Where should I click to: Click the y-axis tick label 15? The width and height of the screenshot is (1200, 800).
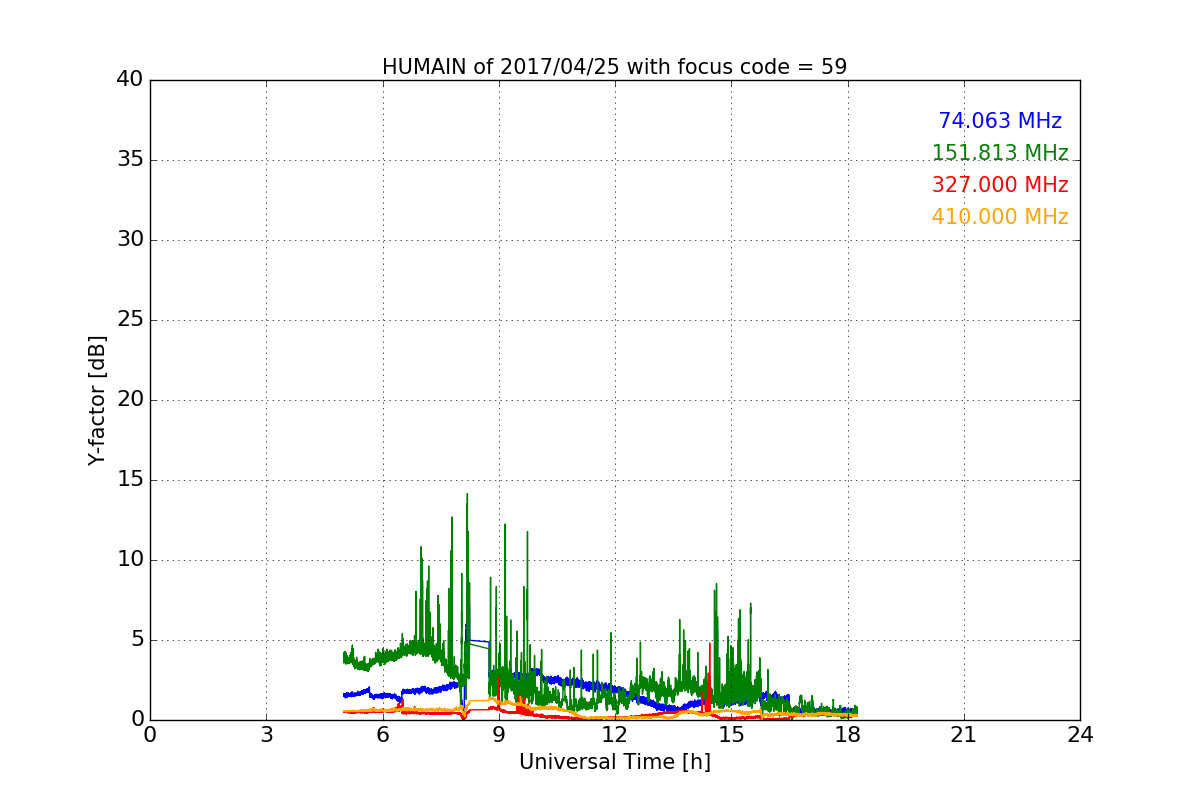[129, 480]
